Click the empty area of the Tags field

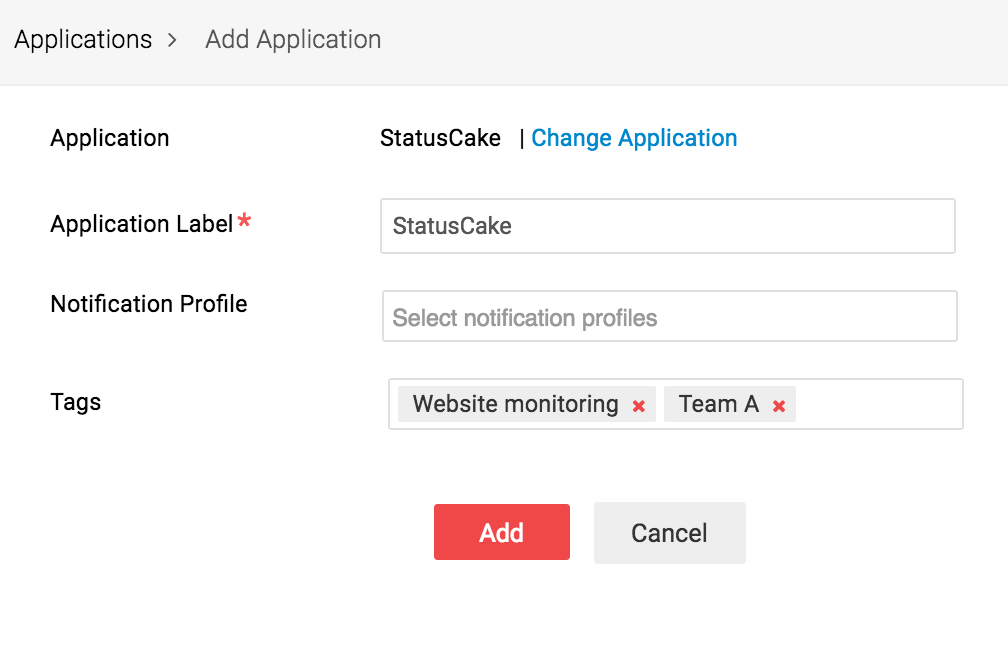(878, 404)
